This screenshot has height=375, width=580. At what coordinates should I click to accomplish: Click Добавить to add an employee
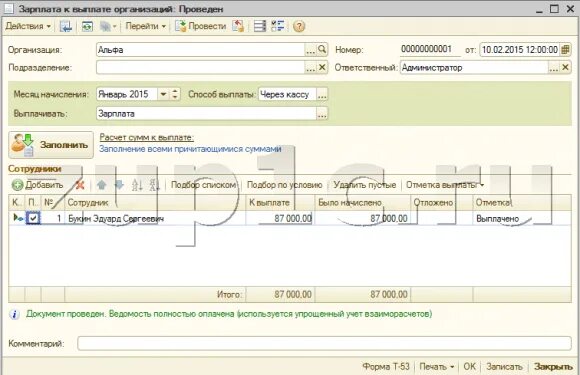37,185
